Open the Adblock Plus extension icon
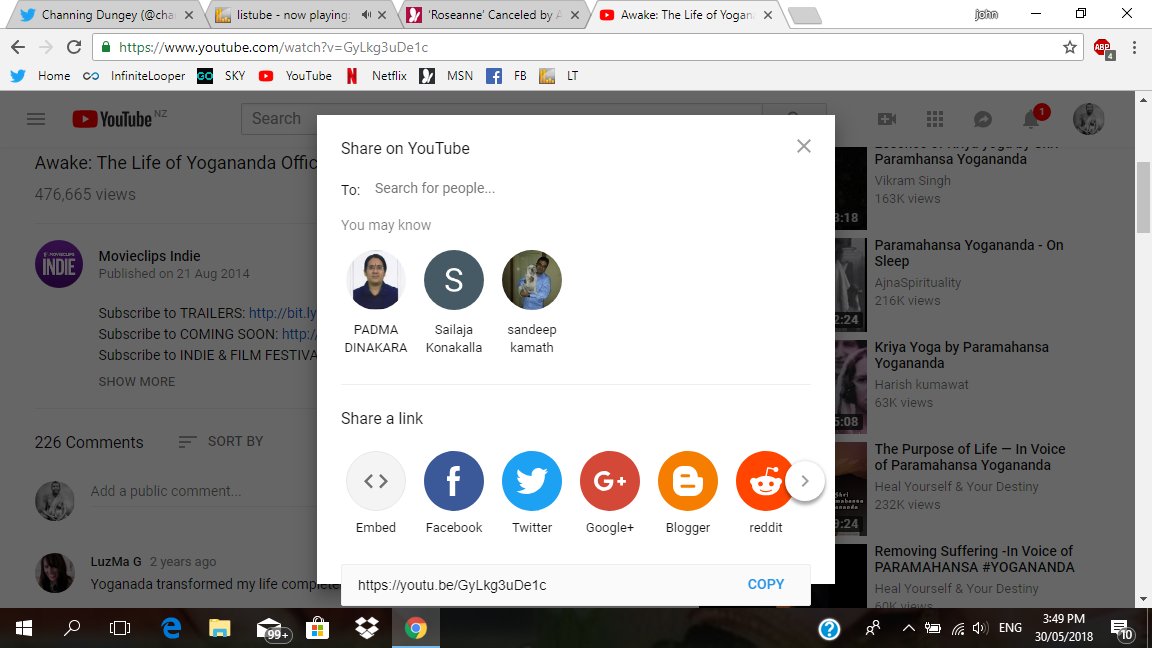The image size is (1152, 648). tap(1103, 48)
